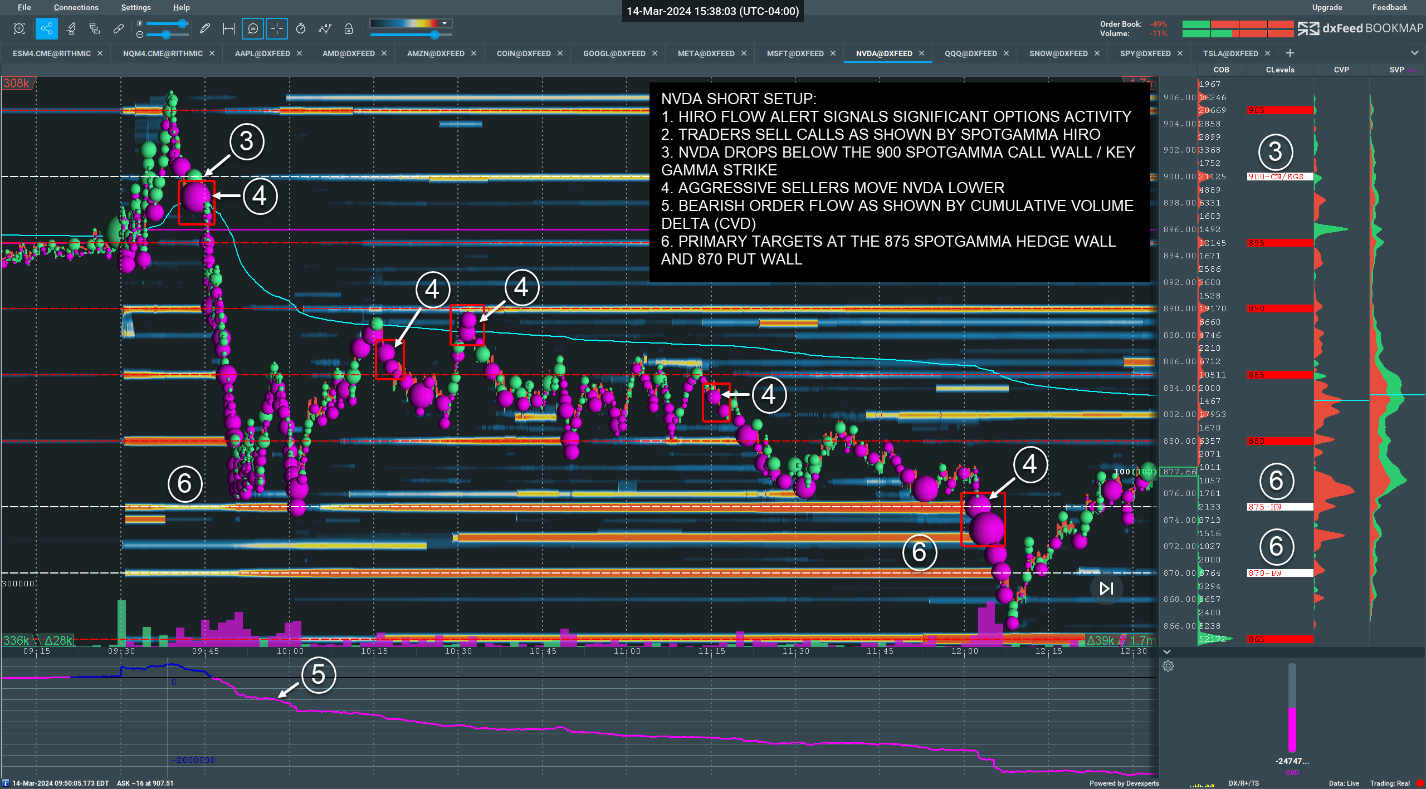Click the SVP column header
Image resolution: width=1426 pixels, height=789 pixels.
point(1396,70)
